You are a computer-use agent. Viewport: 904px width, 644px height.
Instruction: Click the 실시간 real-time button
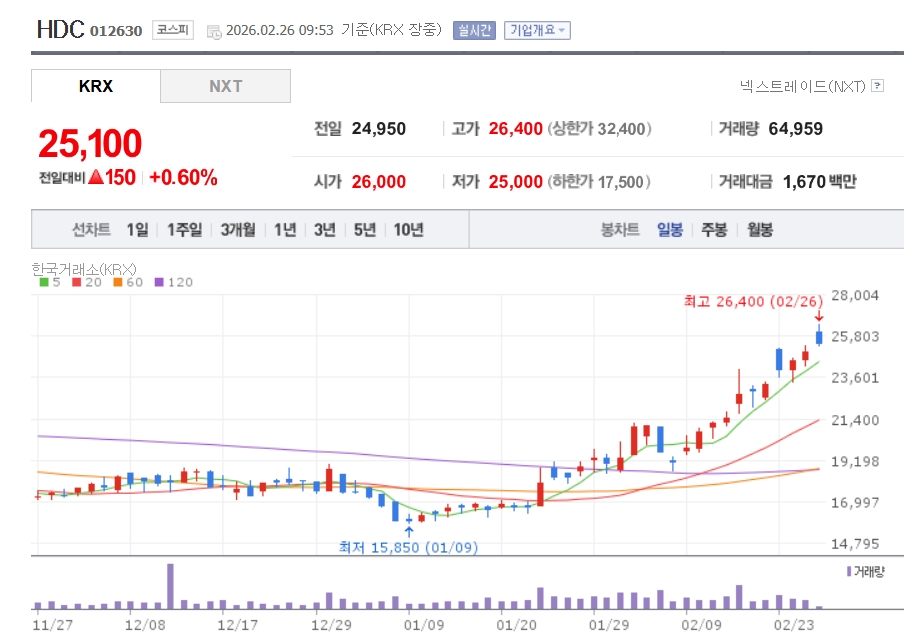pyautogui.click(x=474, y=30)
